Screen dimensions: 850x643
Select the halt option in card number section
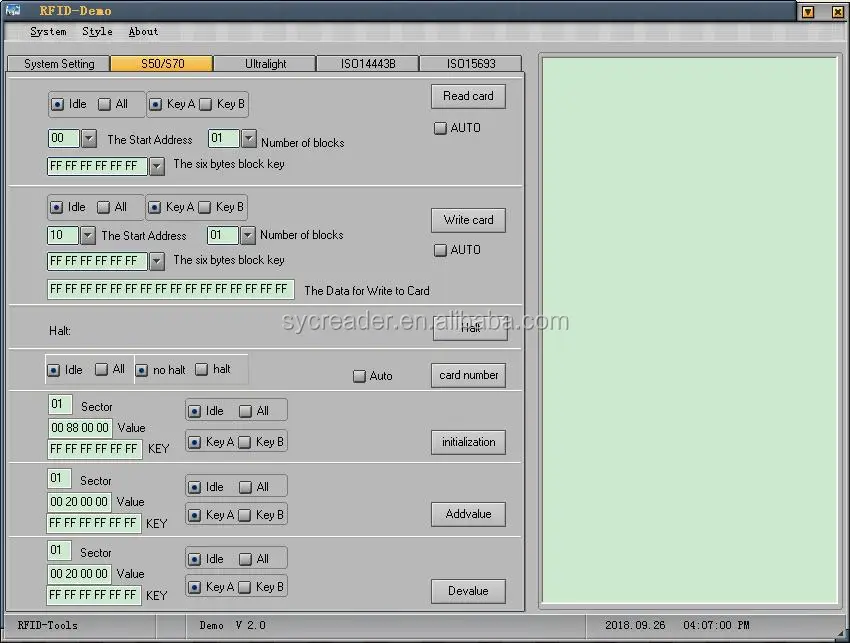click(201, 370)
